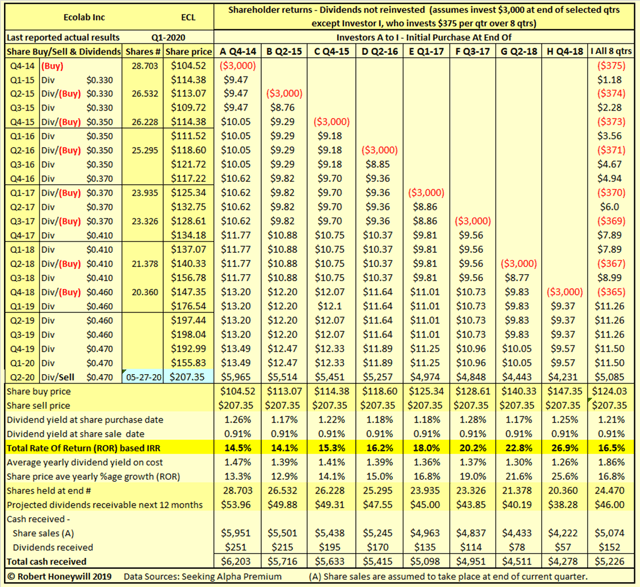Click 'Data Sources: Seeking Alpha Premium' text
The image size is (640, 587).
pos(202,576)
